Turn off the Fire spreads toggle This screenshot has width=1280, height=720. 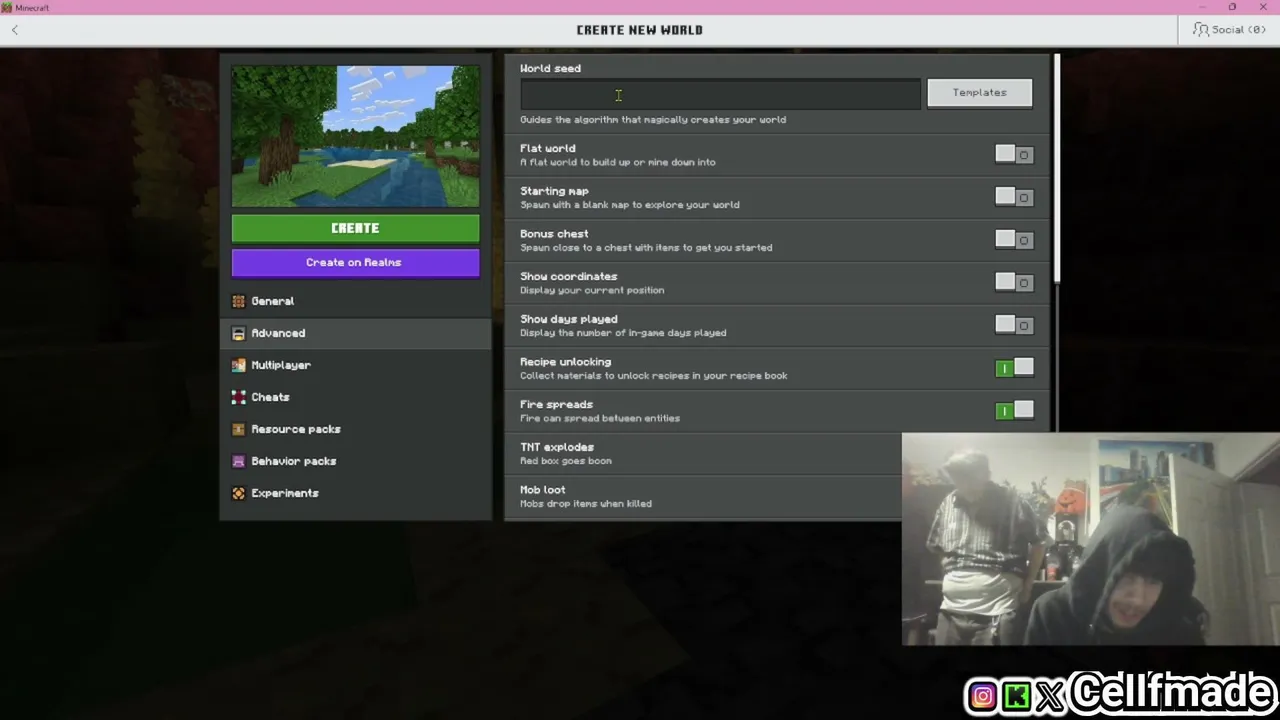pos(1014,410)
